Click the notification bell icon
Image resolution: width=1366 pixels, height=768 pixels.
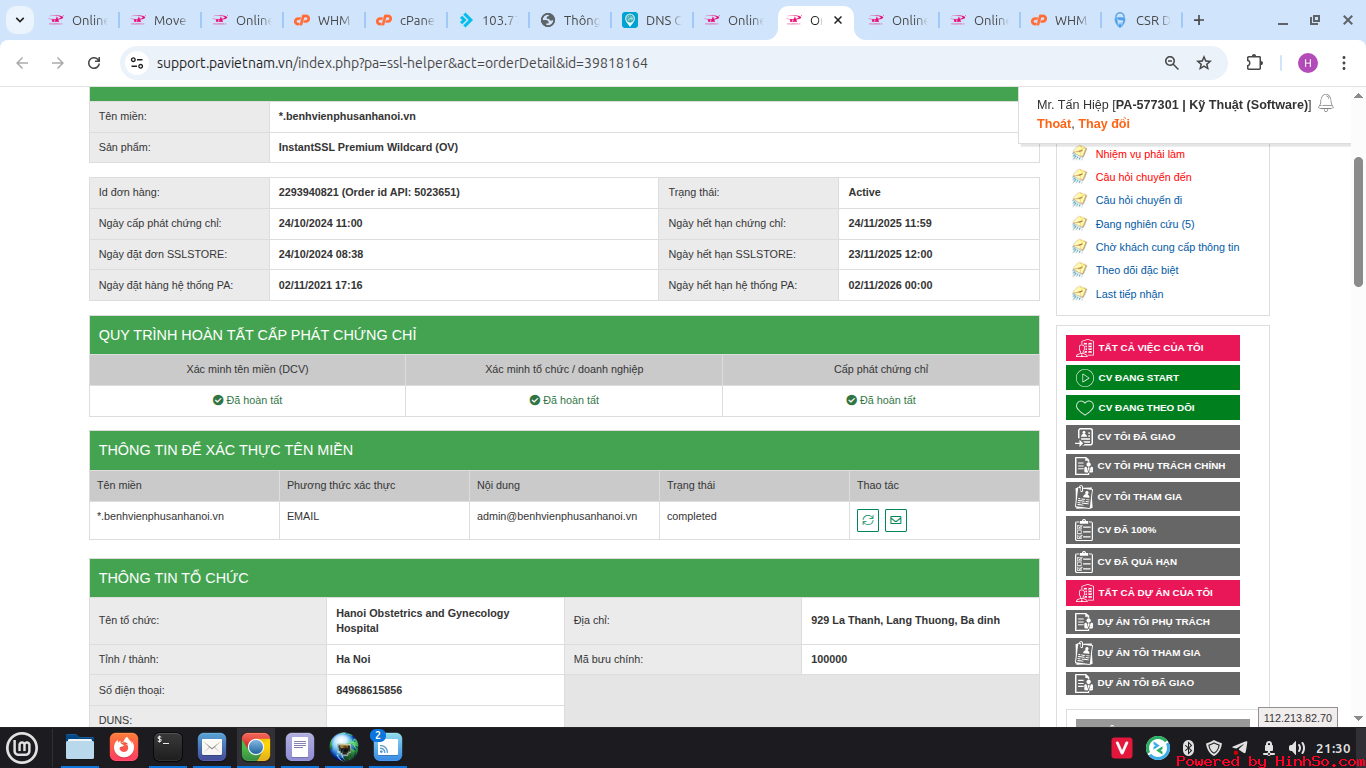pos(1326,103)
